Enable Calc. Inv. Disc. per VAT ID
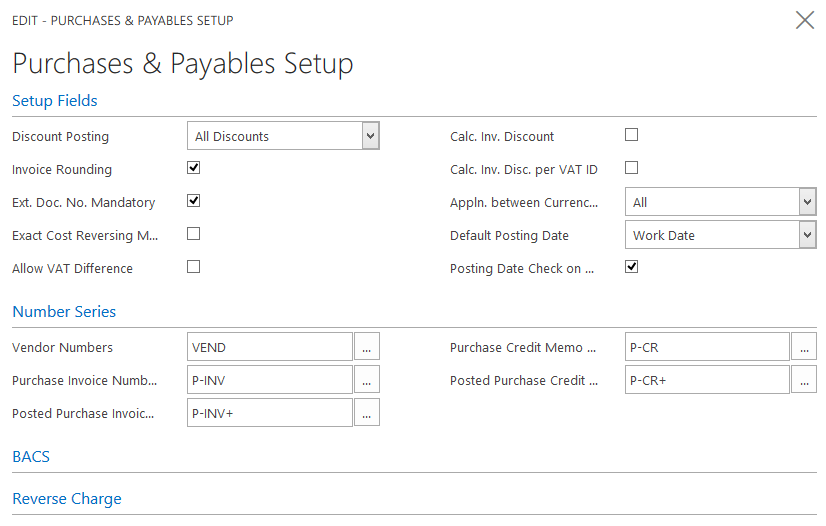The image size is (826, 526). pos(631,168)
